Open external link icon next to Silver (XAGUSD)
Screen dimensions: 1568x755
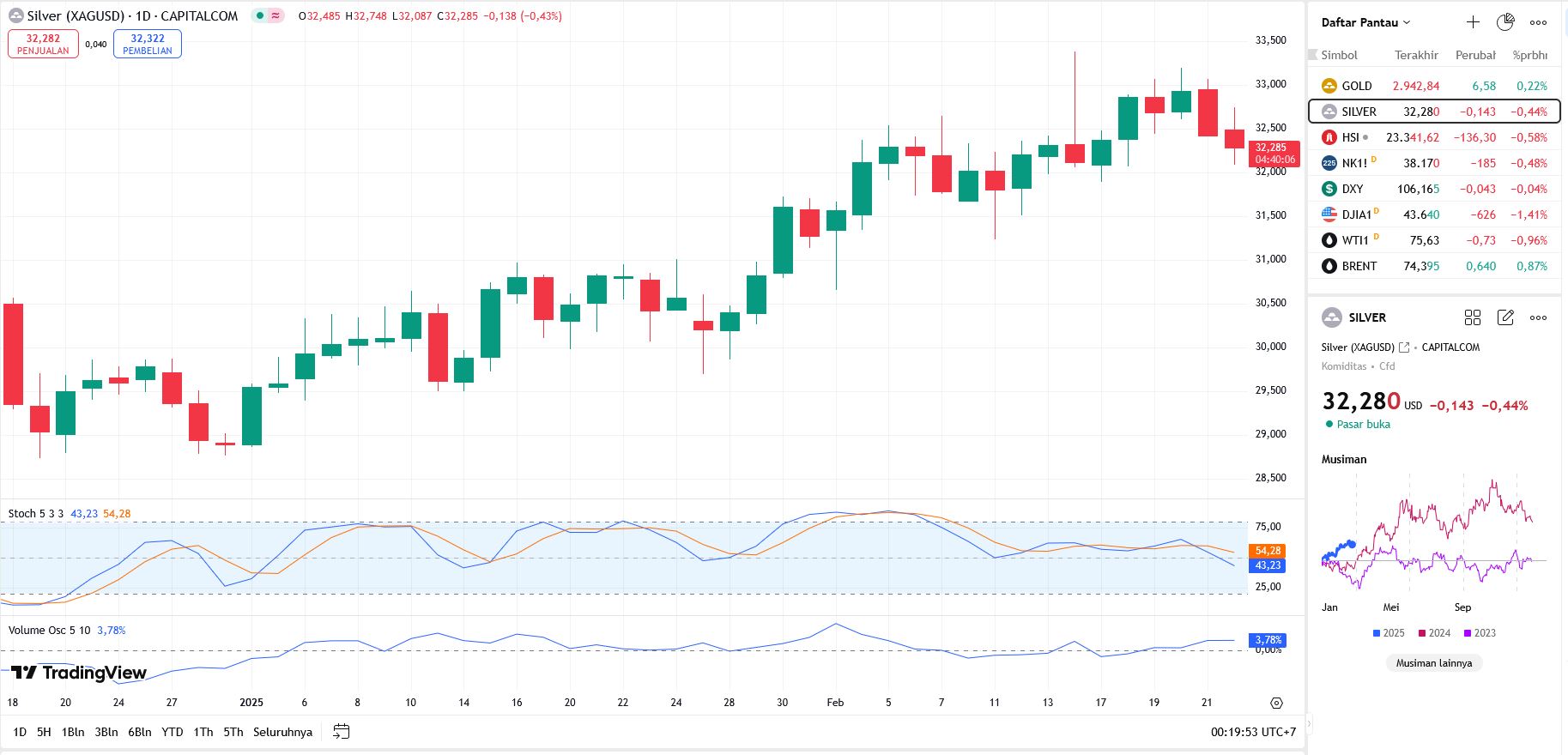coord(1404,347)
